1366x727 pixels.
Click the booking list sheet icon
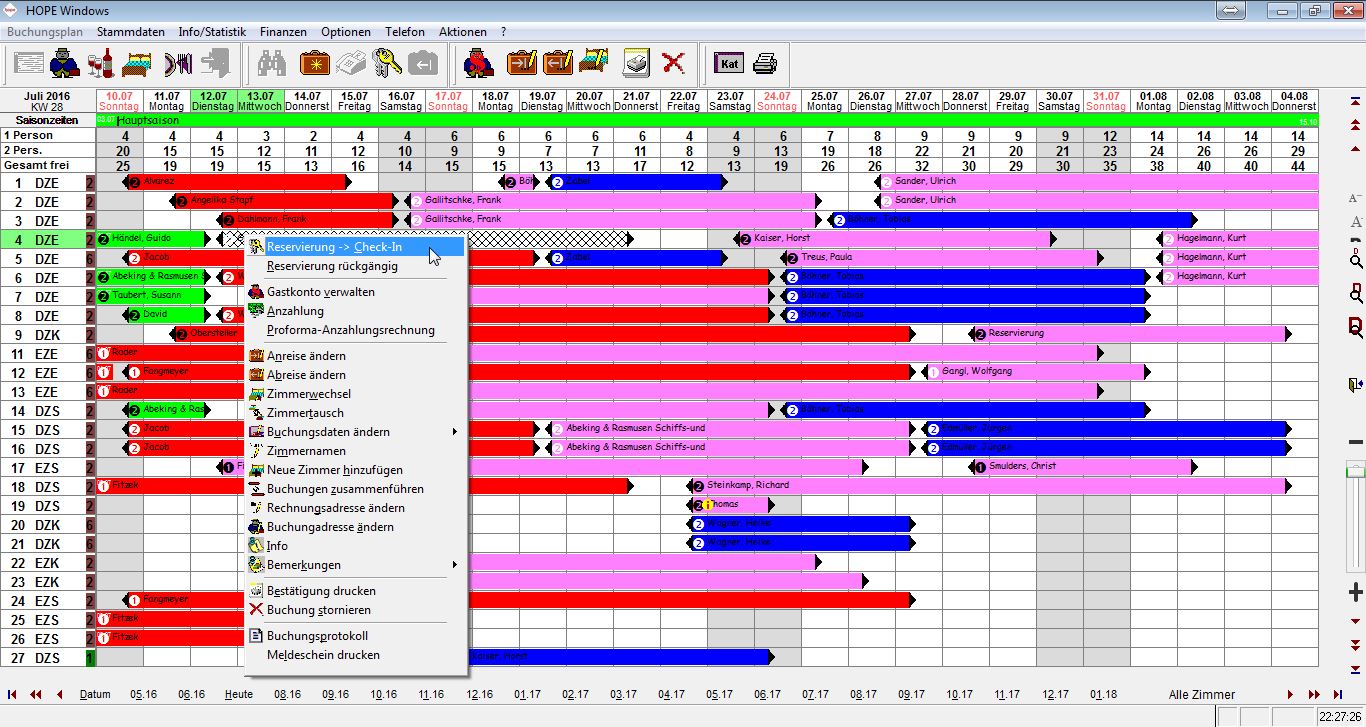coord(30,63)
